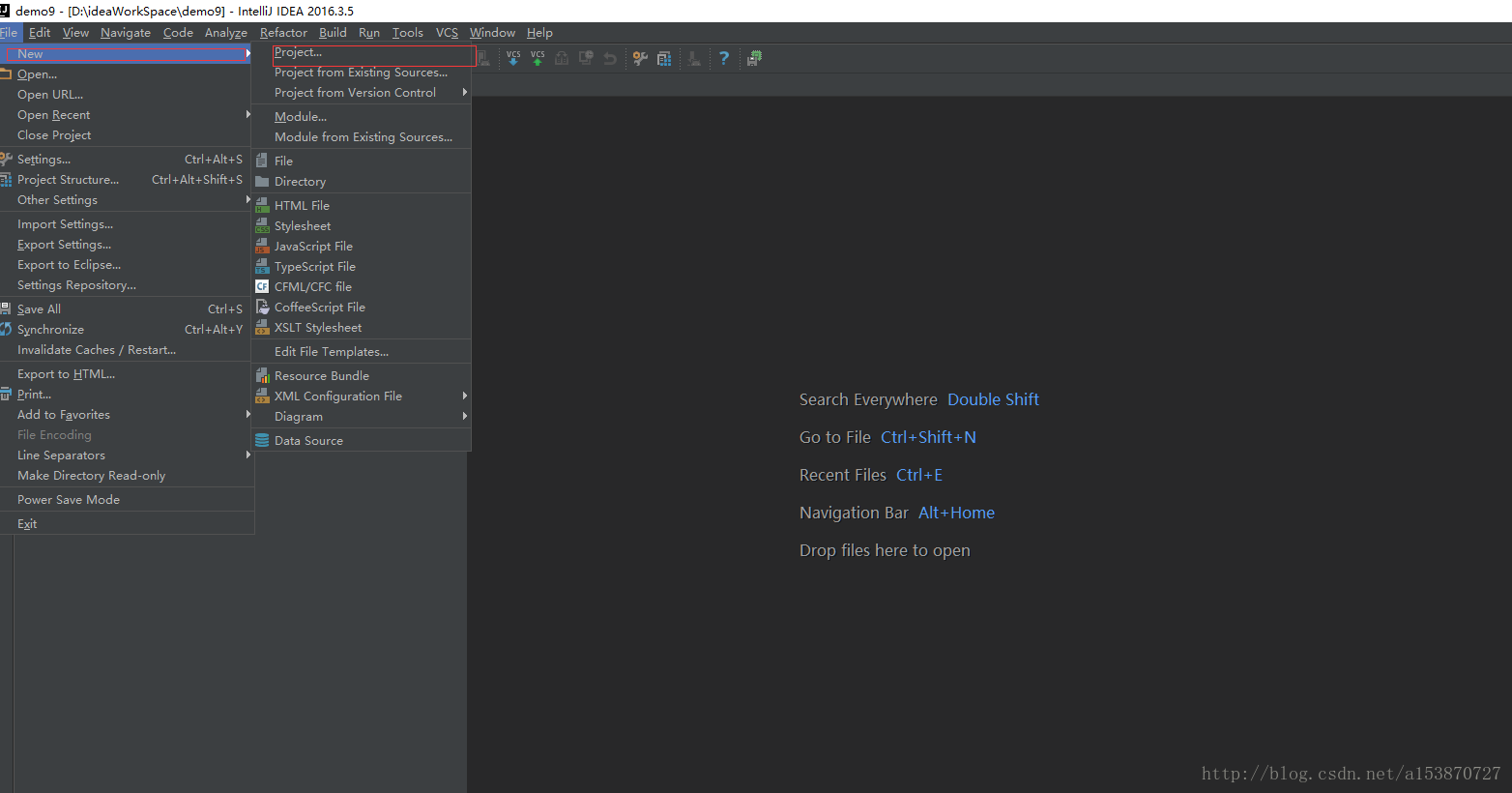Click the VCS Commit Changes toolbar icon
1512x793 pixels.
[x=538, y=58]
